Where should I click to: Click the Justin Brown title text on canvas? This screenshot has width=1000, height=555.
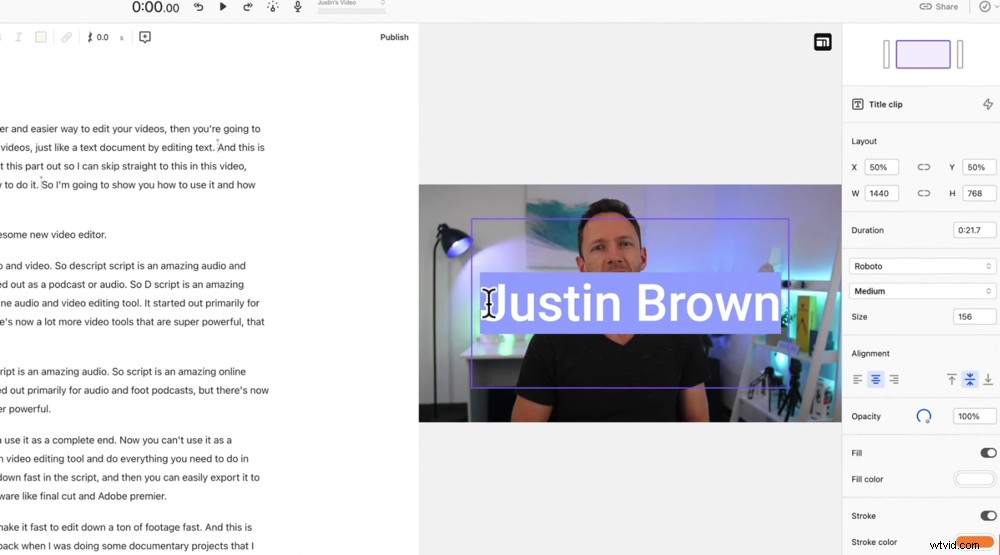pos(630,303)
